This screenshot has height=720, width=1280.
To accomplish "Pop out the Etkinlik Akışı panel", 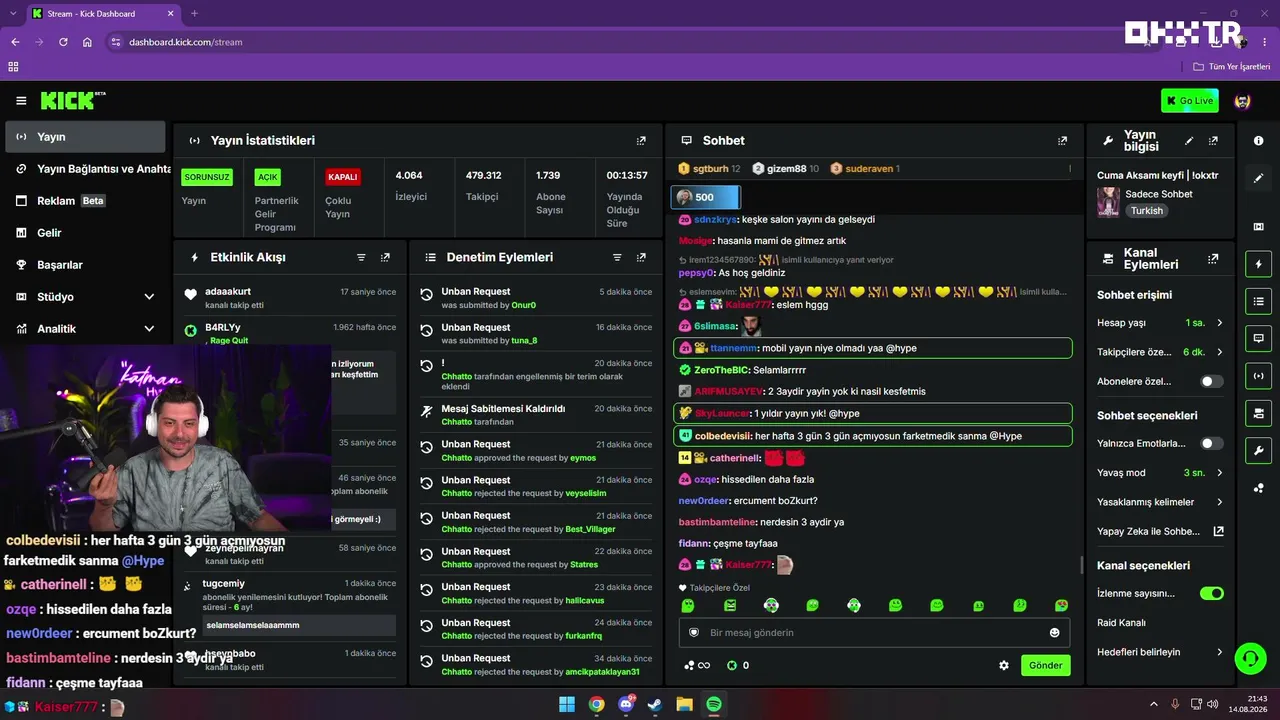I will pos(385,257).
